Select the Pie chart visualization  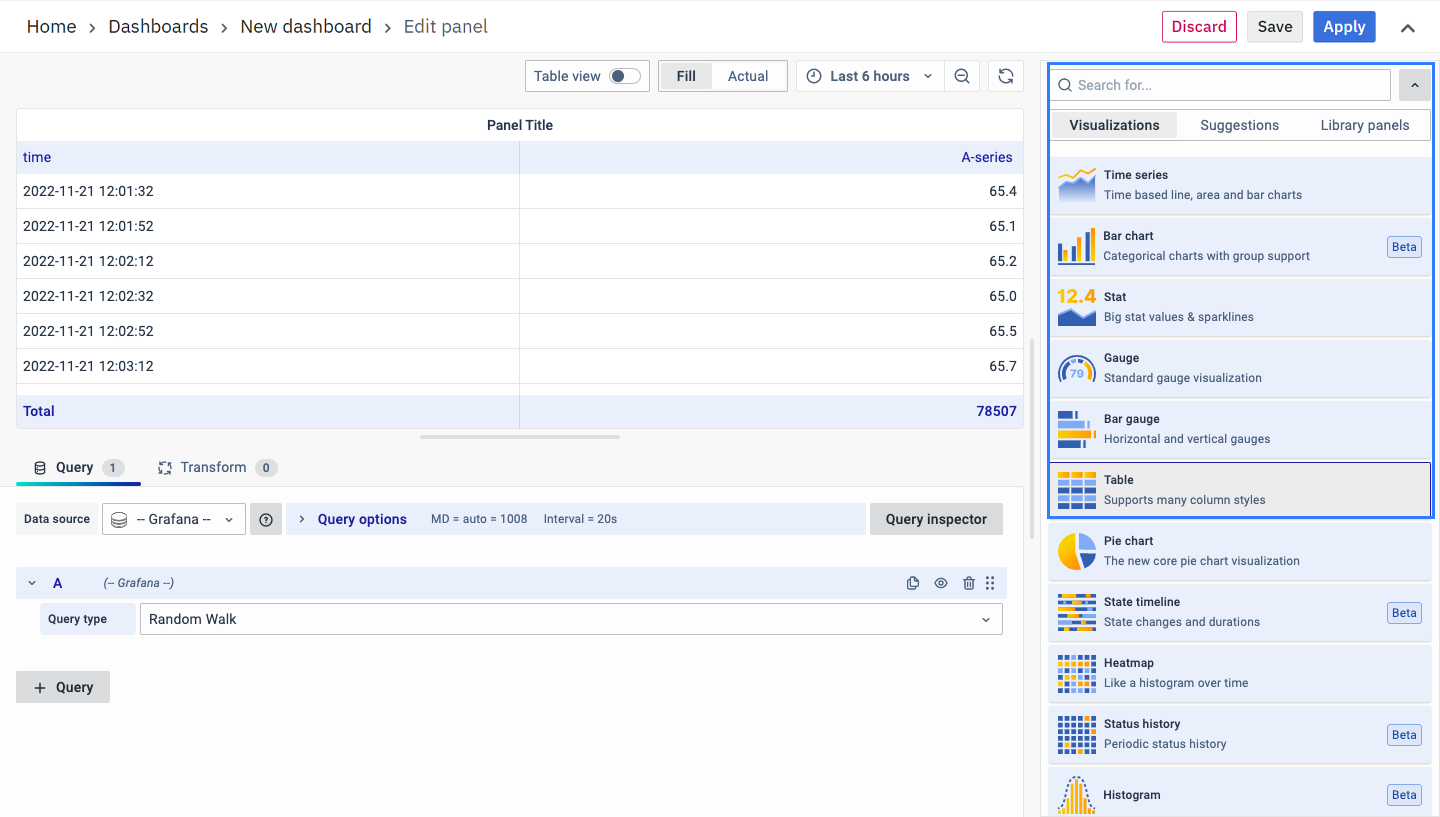click(1240, 551)
